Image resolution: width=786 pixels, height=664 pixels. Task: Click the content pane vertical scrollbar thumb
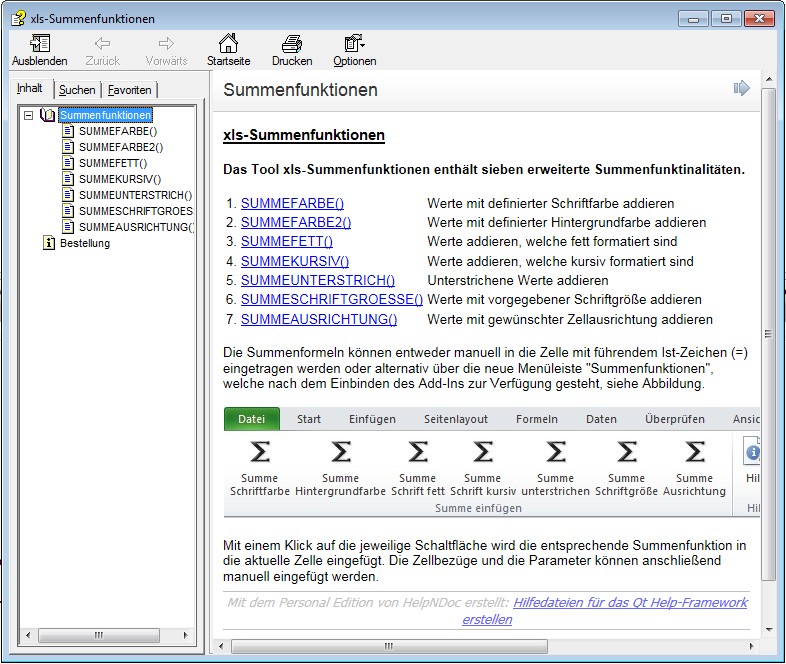[768, 334]
